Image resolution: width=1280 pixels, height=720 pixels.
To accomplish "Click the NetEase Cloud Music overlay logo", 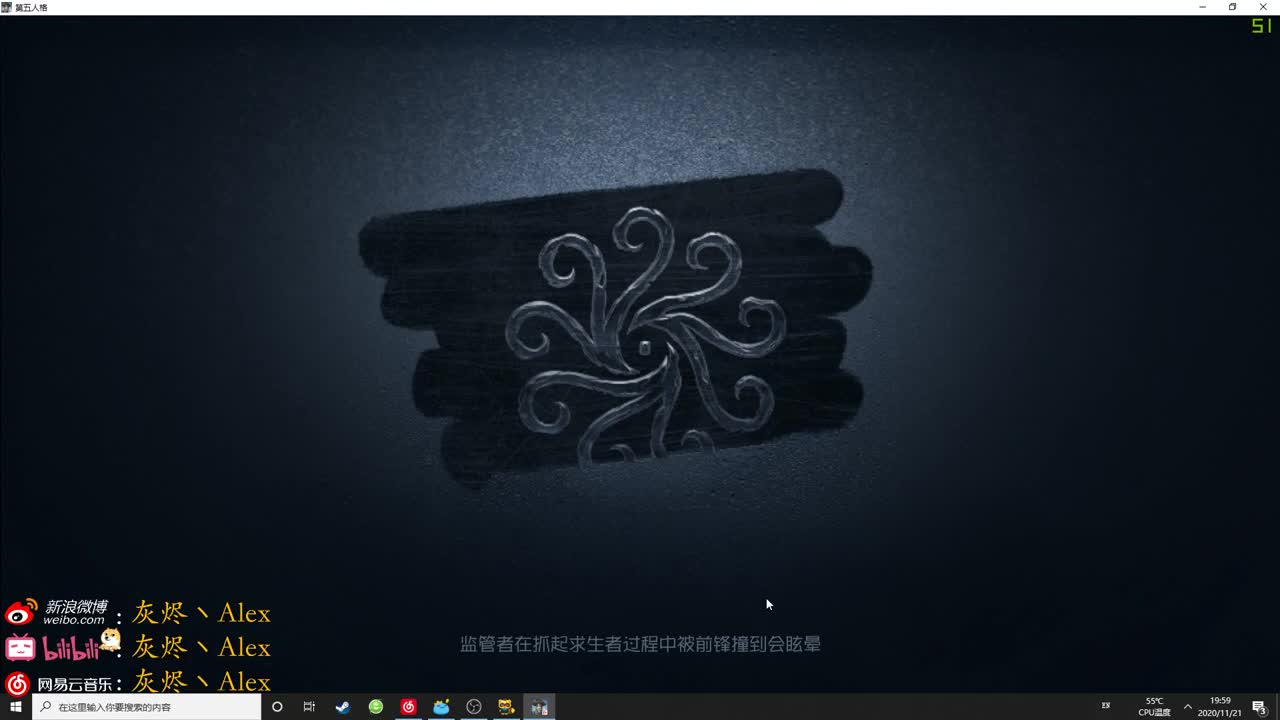I will (x=18, y=683).
